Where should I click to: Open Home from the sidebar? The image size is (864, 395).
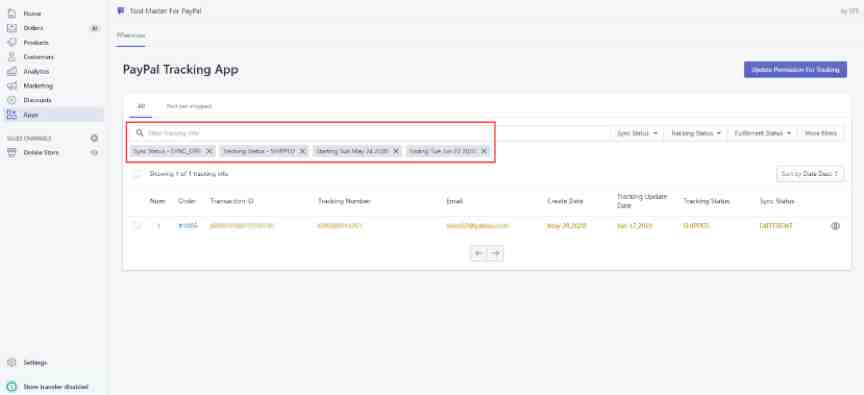(x=32, y=13)
